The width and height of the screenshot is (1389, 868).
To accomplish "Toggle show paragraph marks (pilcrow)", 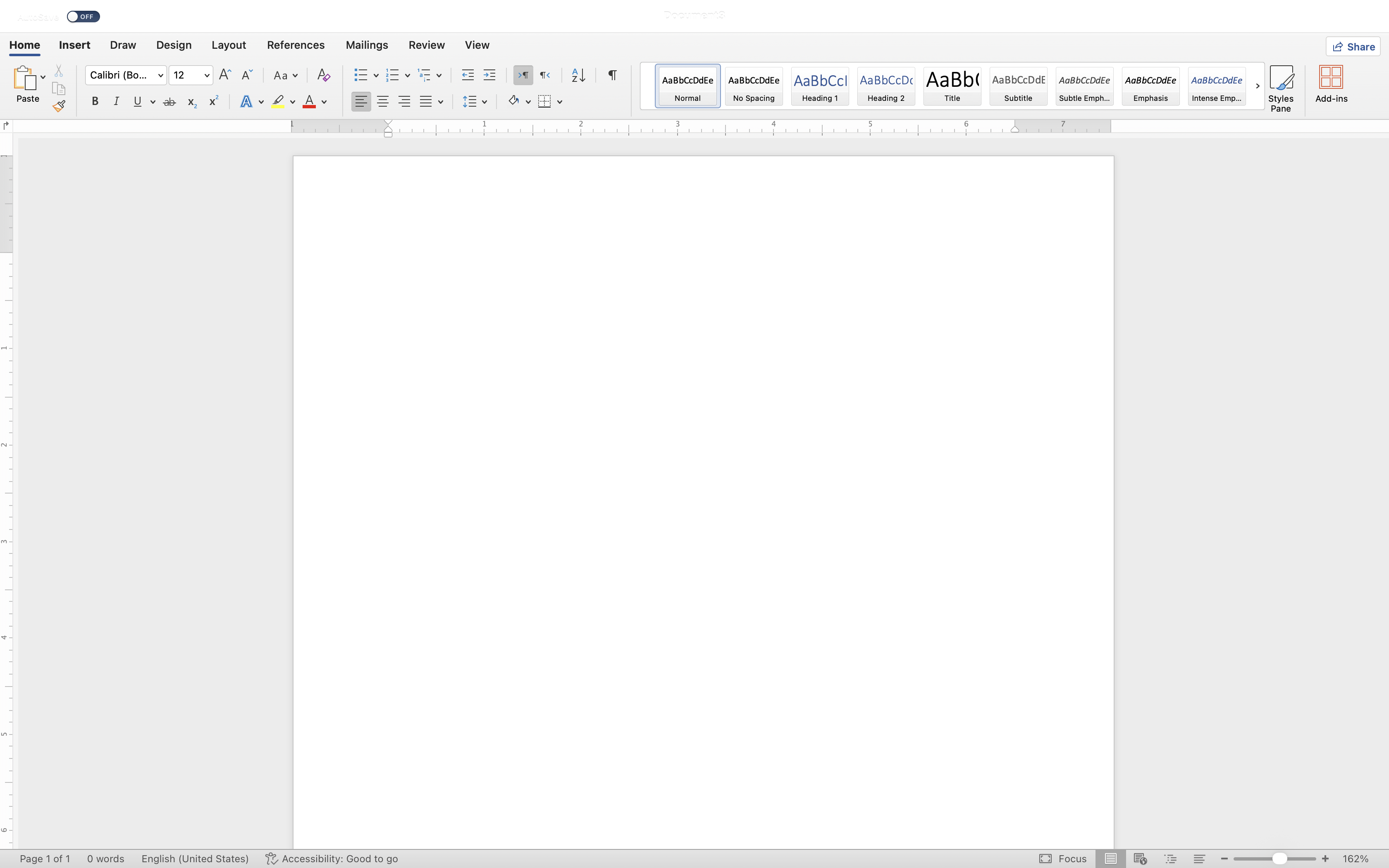I will tap(612, 75).
